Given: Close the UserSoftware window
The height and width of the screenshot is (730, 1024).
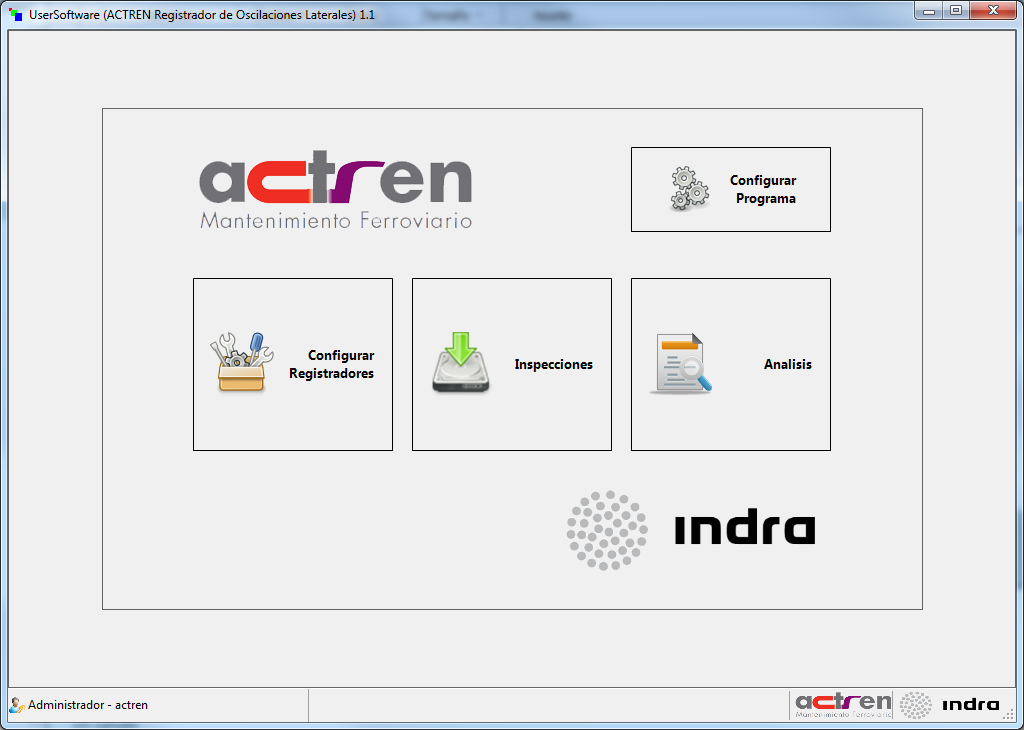Looking at the screenshot, I should point(993,10).
